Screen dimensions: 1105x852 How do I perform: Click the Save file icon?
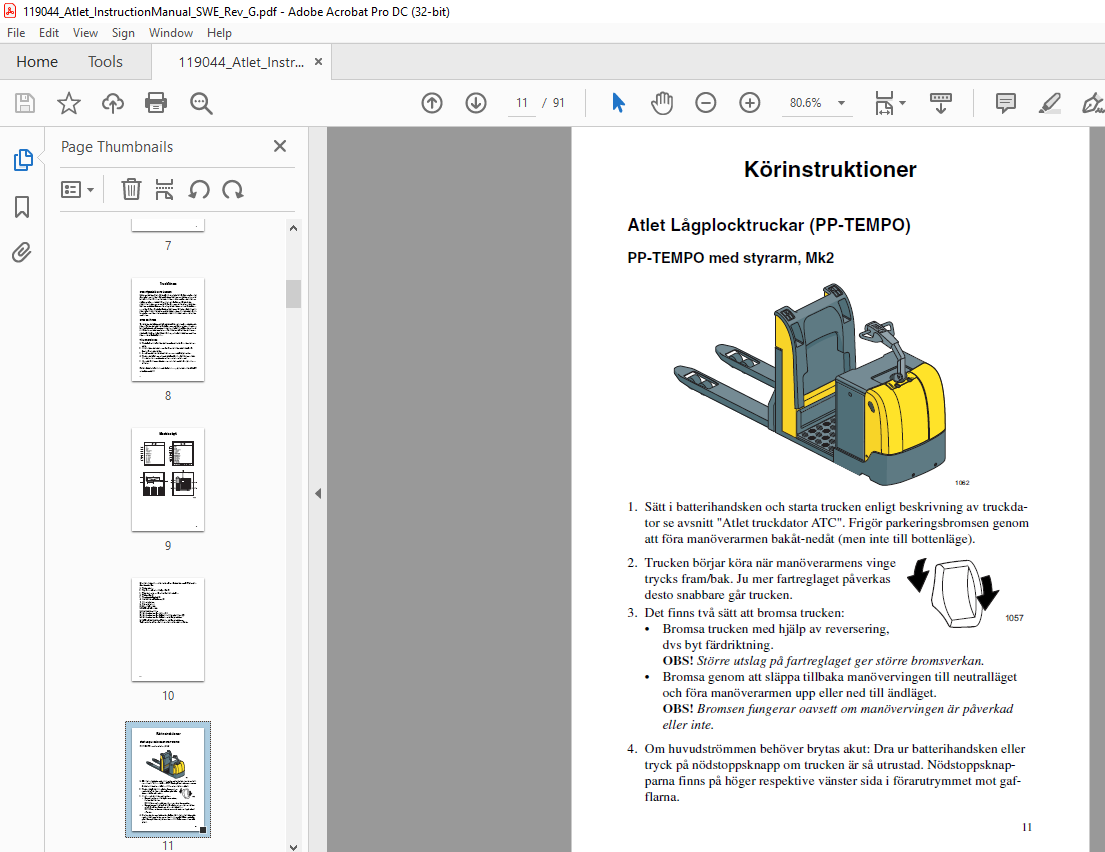point(25,103)
